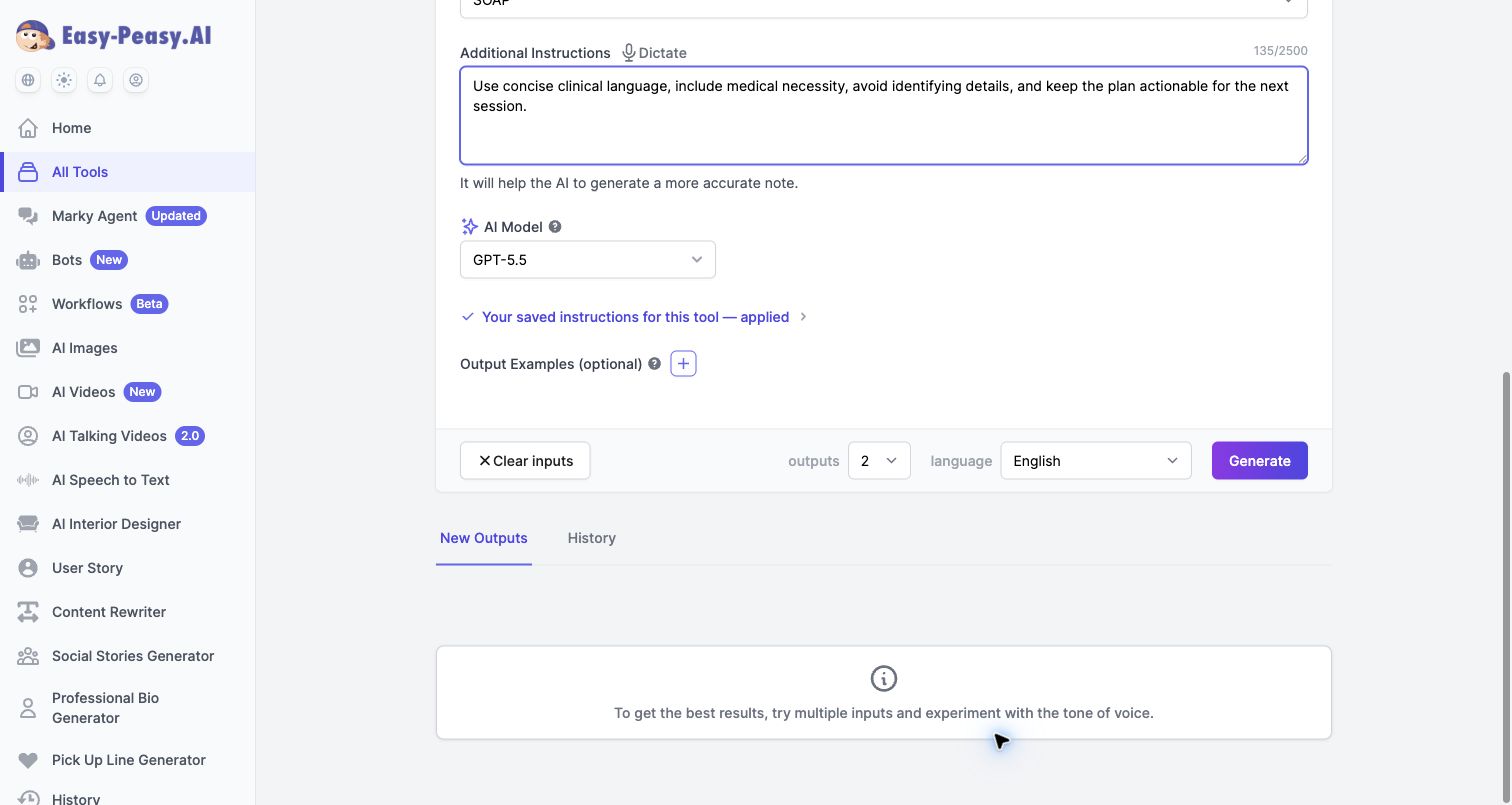Switch to the New Outputs tab
1512x805 pixels.
coord(484,538)
